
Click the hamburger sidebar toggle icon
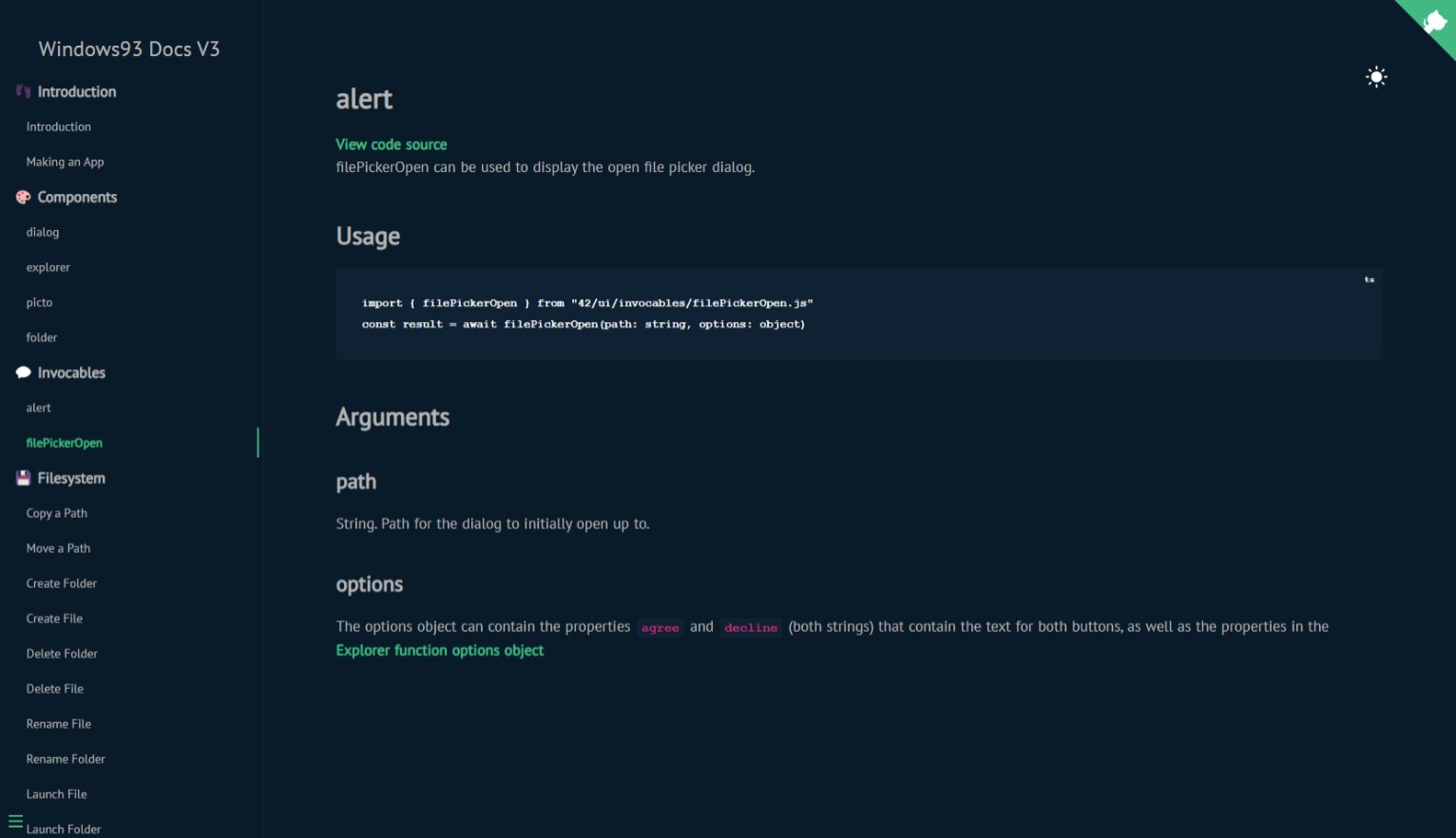[15, 821]
